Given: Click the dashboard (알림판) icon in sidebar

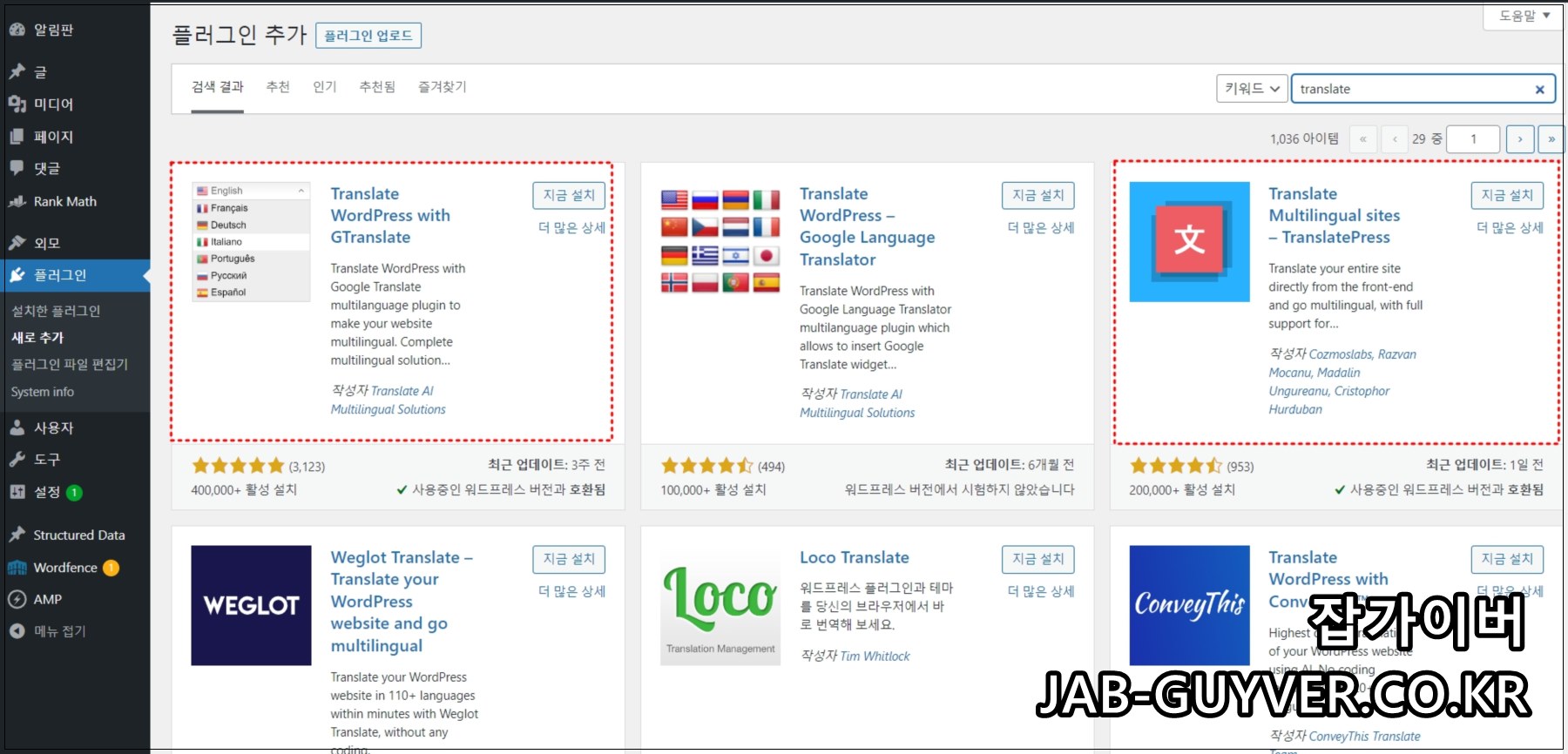Looking at the screenshot, I should point(17,30).
